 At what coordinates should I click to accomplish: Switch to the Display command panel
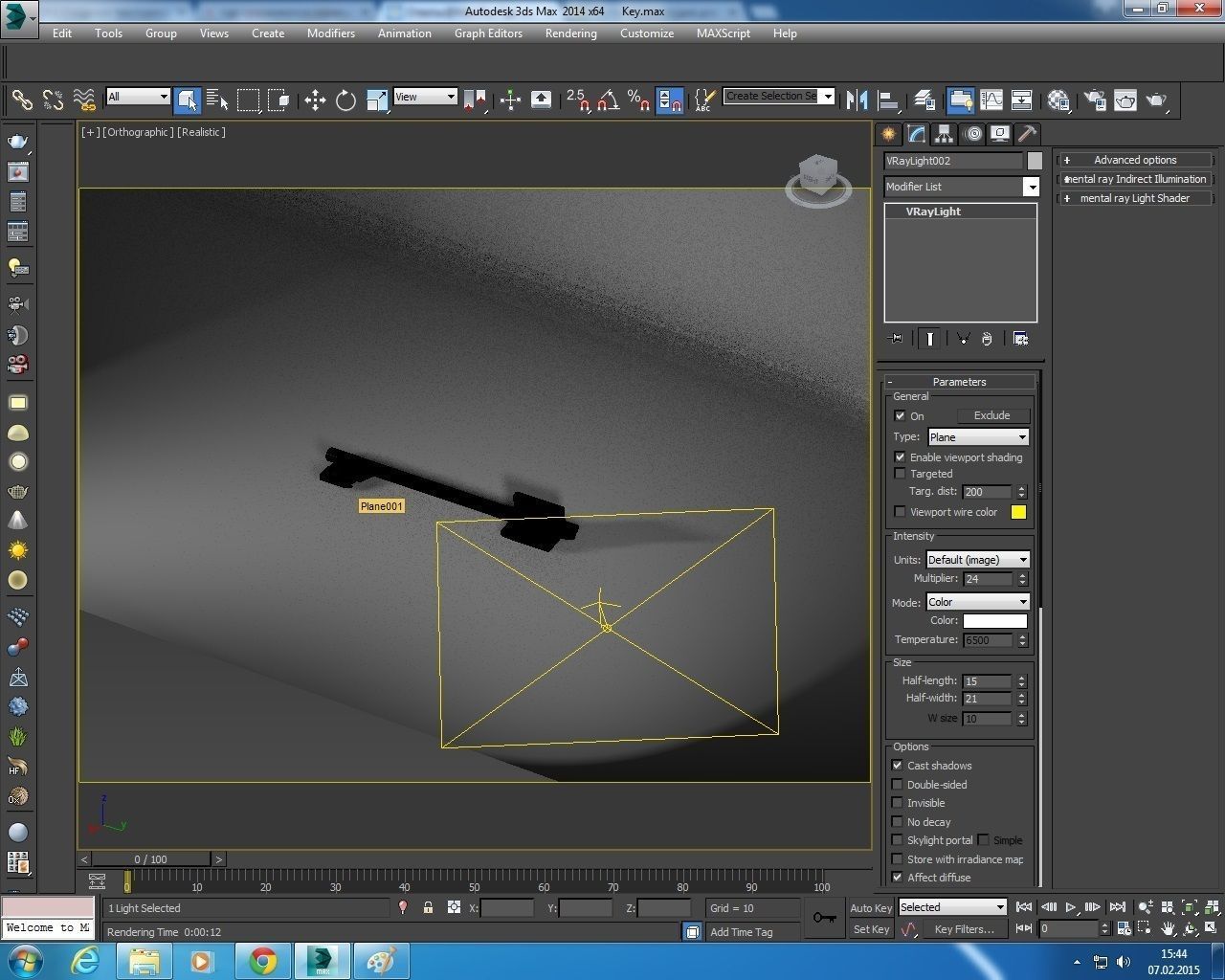tap(1000, 134)
